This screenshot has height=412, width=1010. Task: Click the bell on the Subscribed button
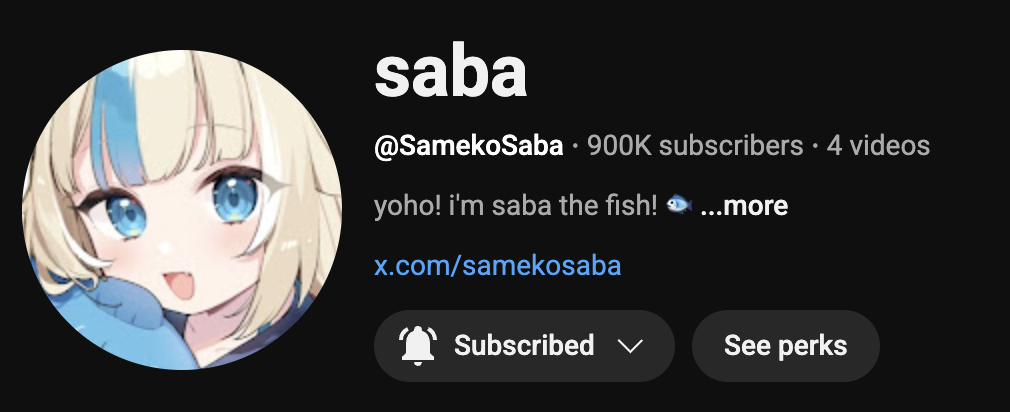[418, 346]
